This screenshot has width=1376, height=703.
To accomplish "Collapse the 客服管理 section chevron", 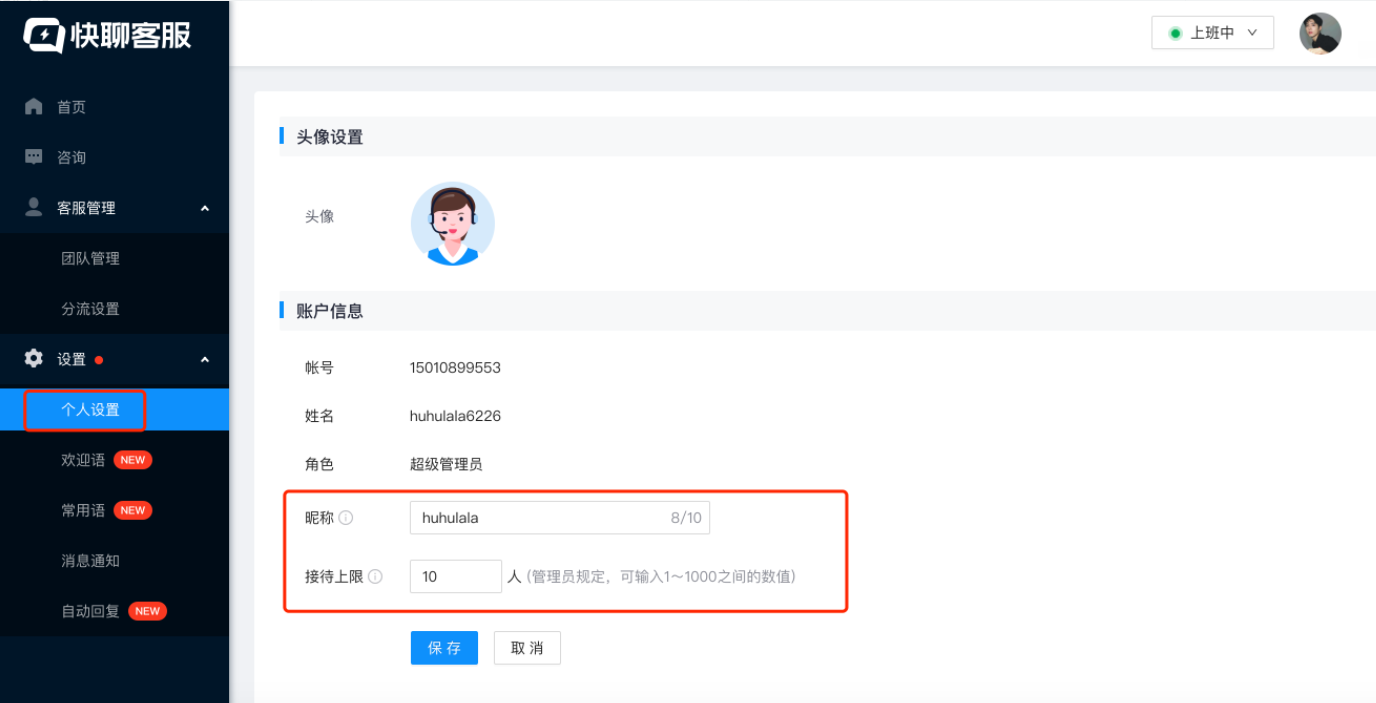I will coord(204,207).
